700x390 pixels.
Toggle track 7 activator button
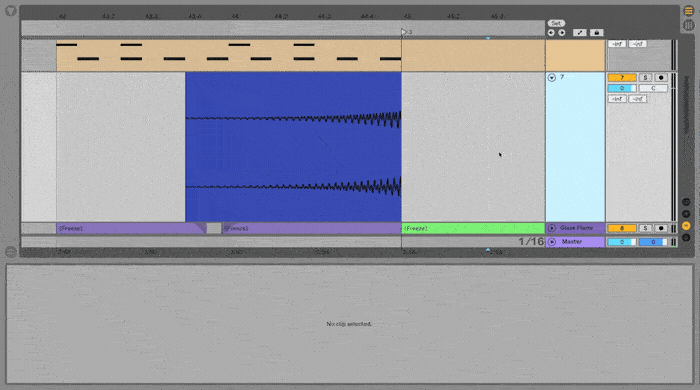point(621,78)
